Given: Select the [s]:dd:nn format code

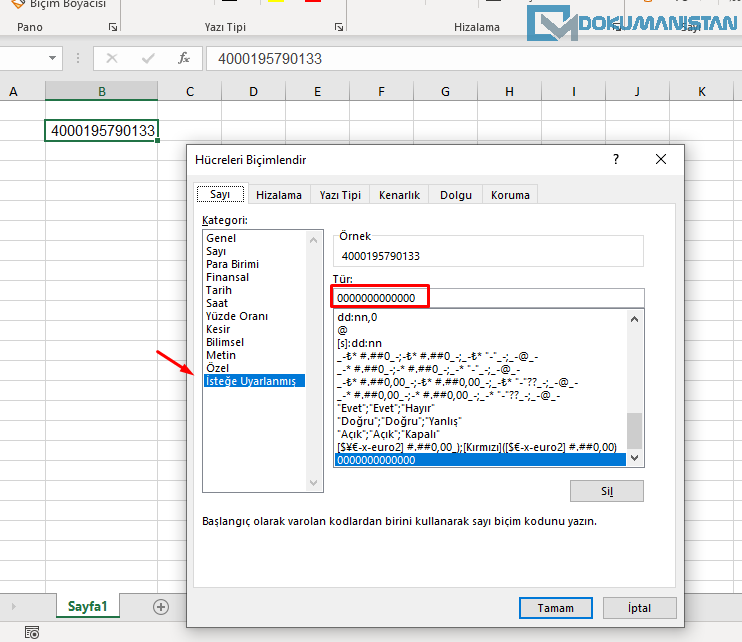Looking at the screenshot, I should click(x=480, y=343).
